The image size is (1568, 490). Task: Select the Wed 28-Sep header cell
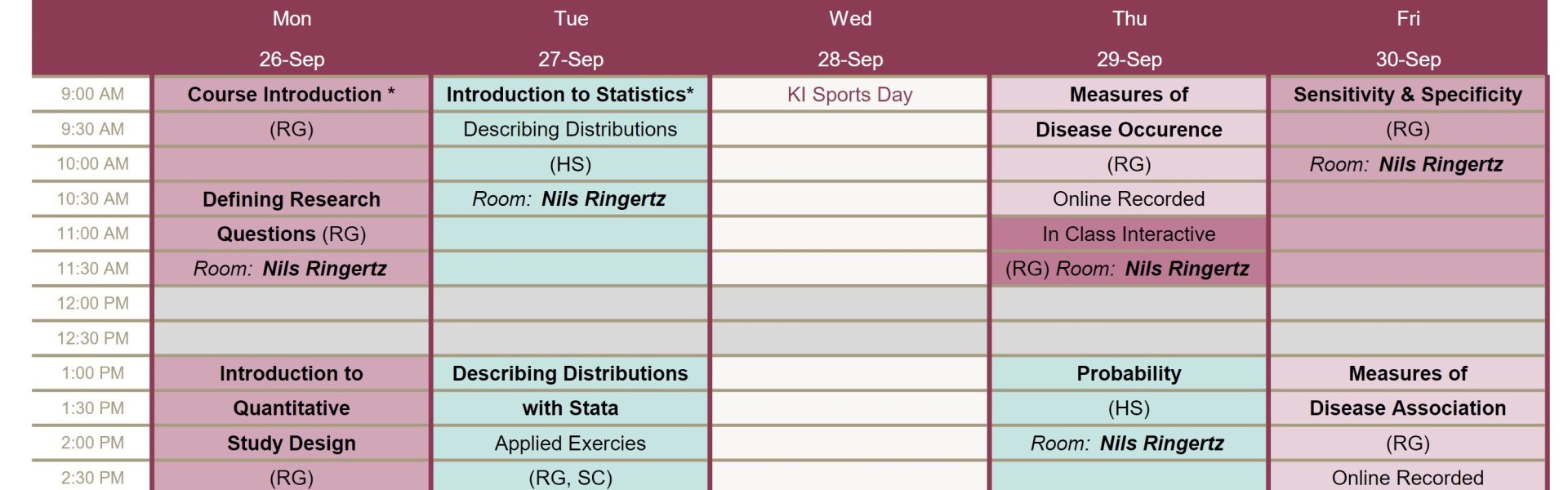pos(850,38)
